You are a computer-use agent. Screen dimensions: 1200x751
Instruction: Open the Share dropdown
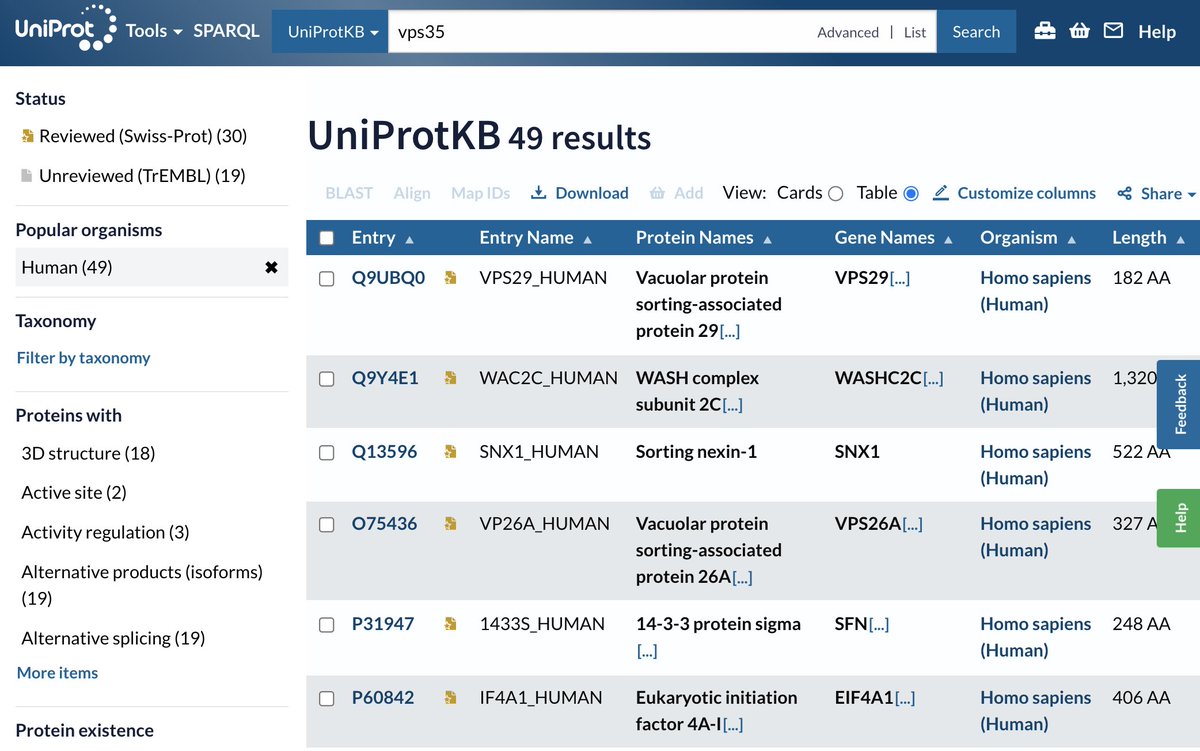1157,194
